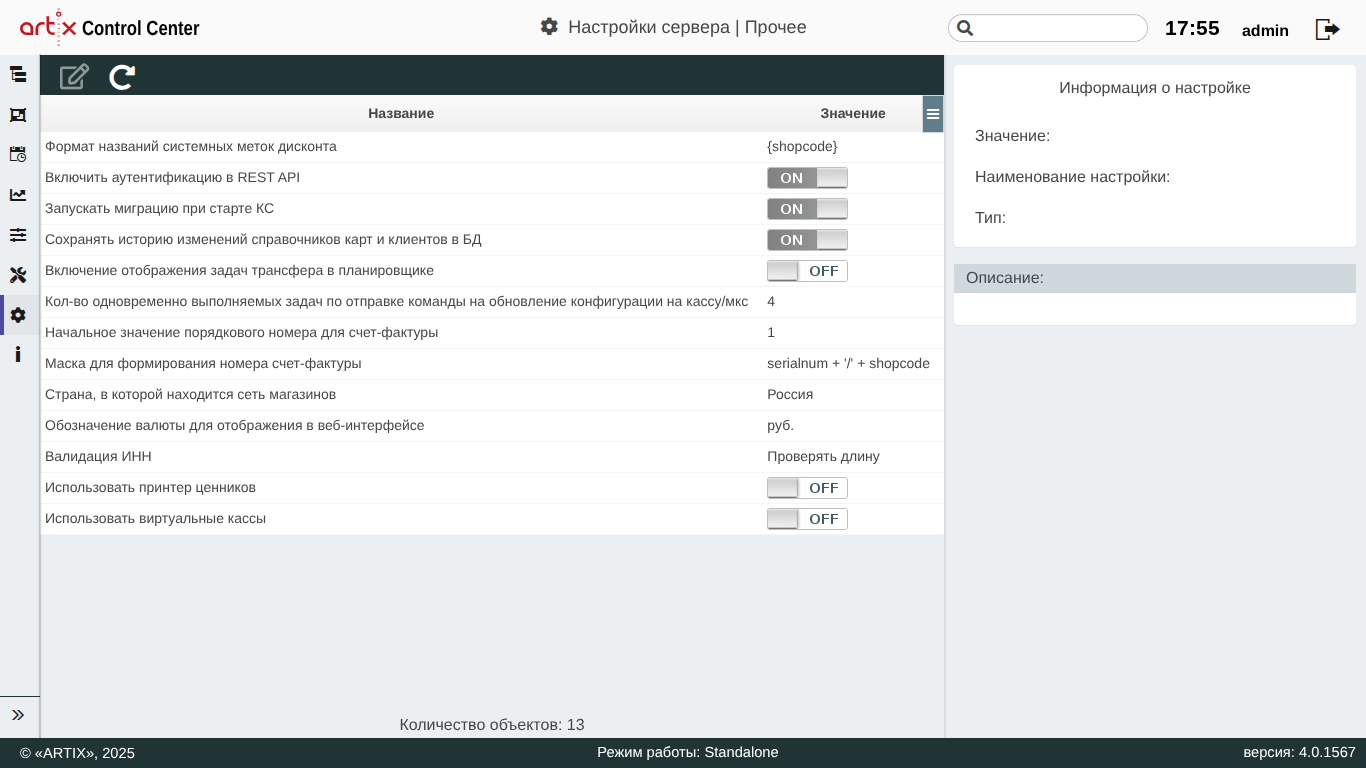Image resolution: width=1366 pixels, height=768 pixels.
Task: Sort by the Название column header
Action: [401, 114]
